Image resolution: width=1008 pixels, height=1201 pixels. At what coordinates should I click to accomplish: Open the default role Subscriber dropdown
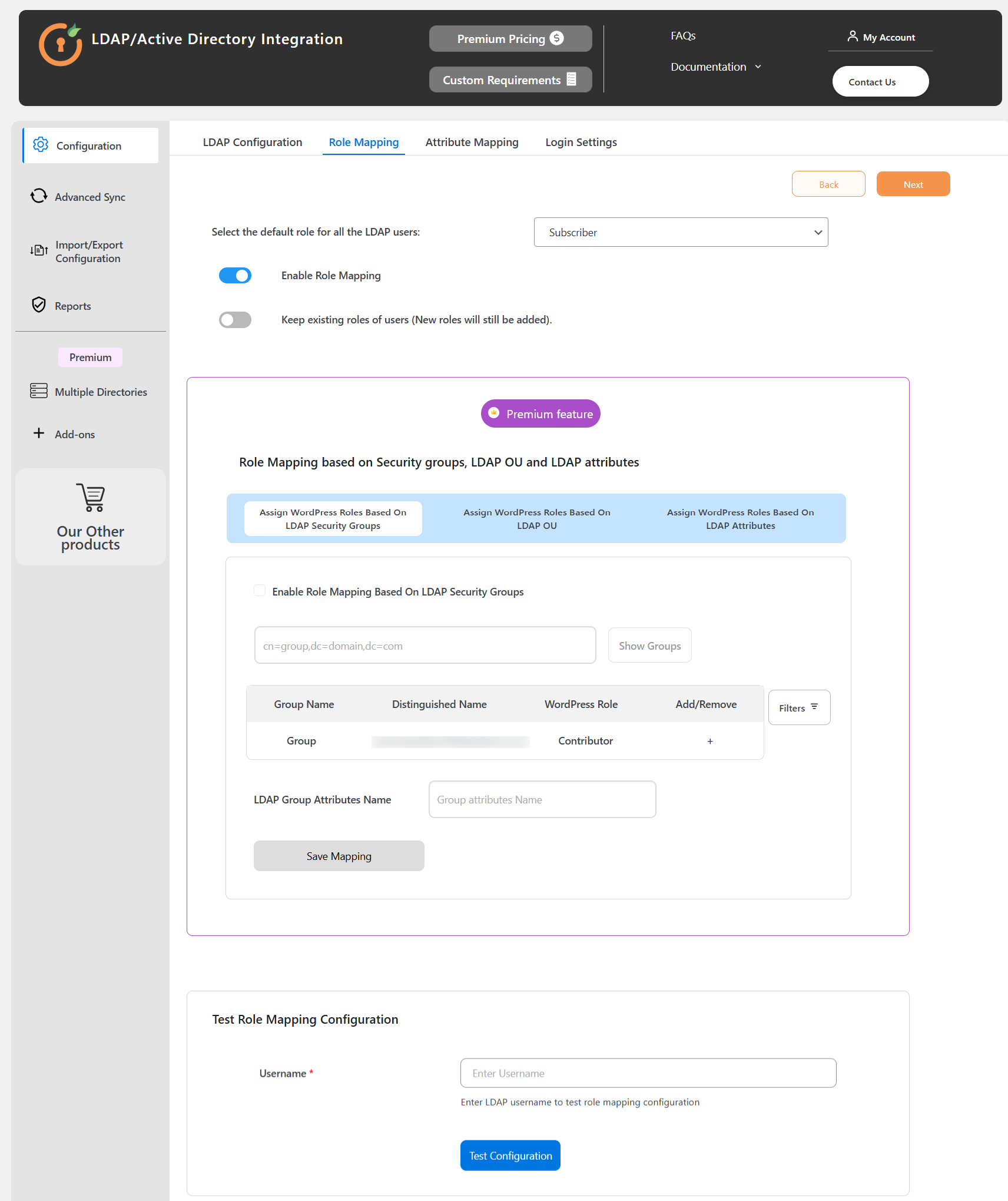click(x=681, y=233)
